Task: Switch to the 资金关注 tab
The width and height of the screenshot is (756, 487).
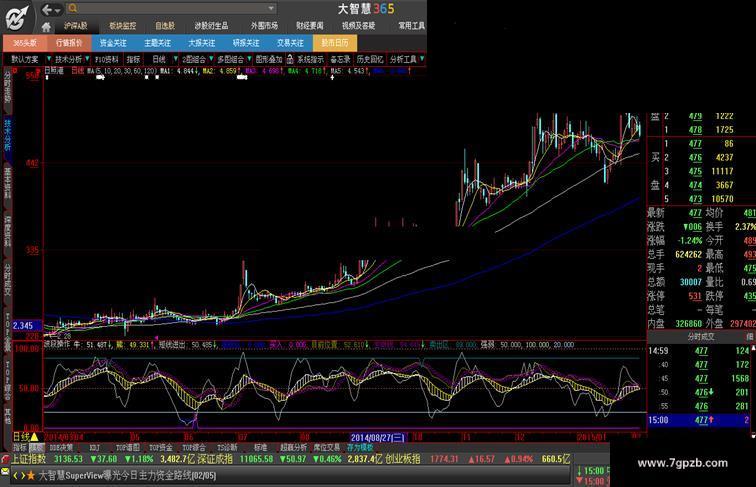Action: (x=113, y=43)
